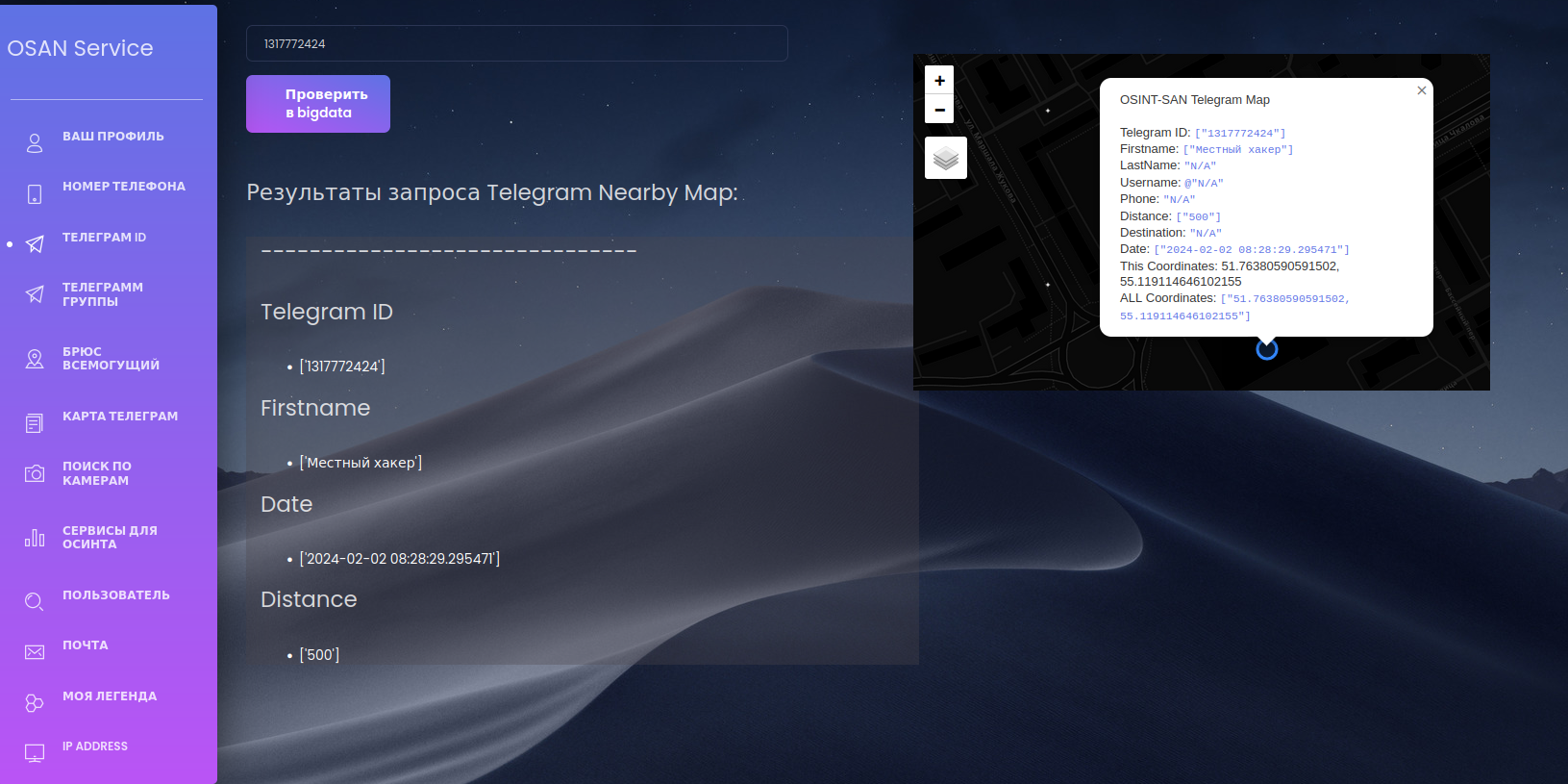Viewport: 1568px width, 784px height.
Task: Click the Telegram map document icon
Action: (35, 423)
